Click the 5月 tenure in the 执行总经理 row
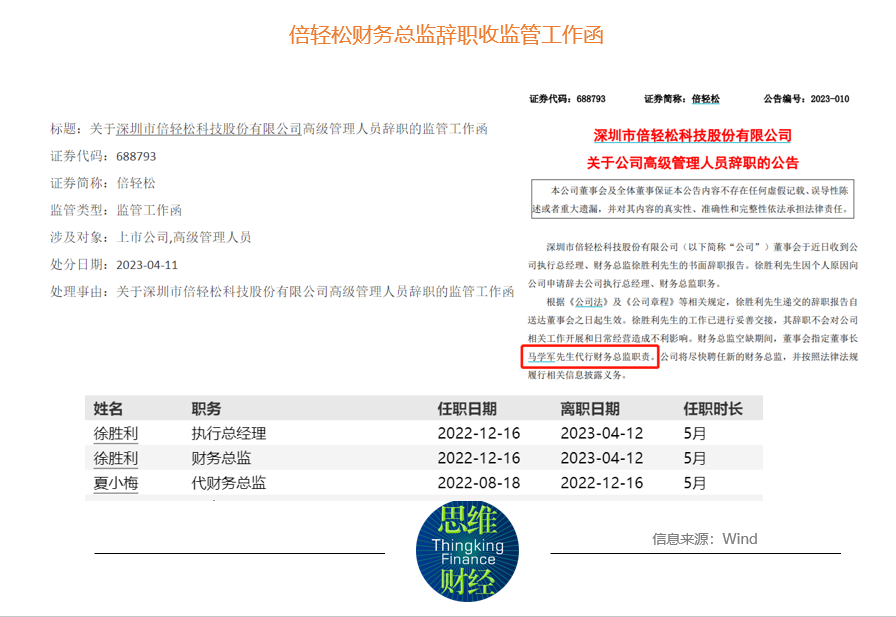 tap(695, 434)
